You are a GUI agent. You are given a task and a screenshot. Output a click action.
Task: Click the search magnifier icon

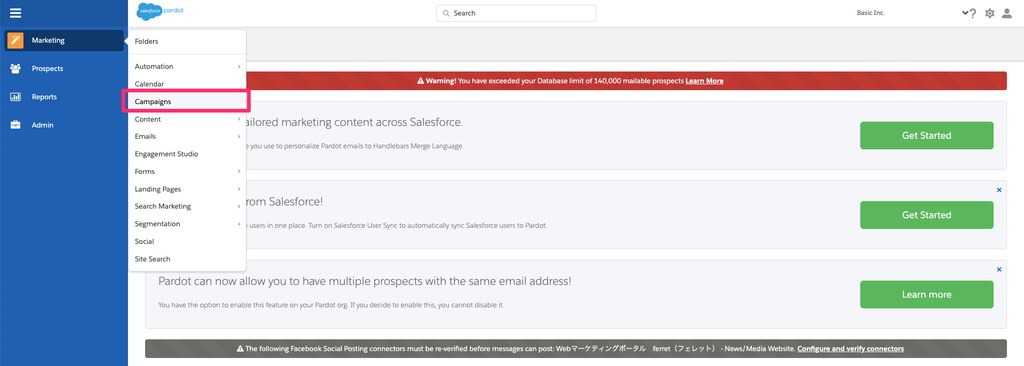tap(446, 13)
